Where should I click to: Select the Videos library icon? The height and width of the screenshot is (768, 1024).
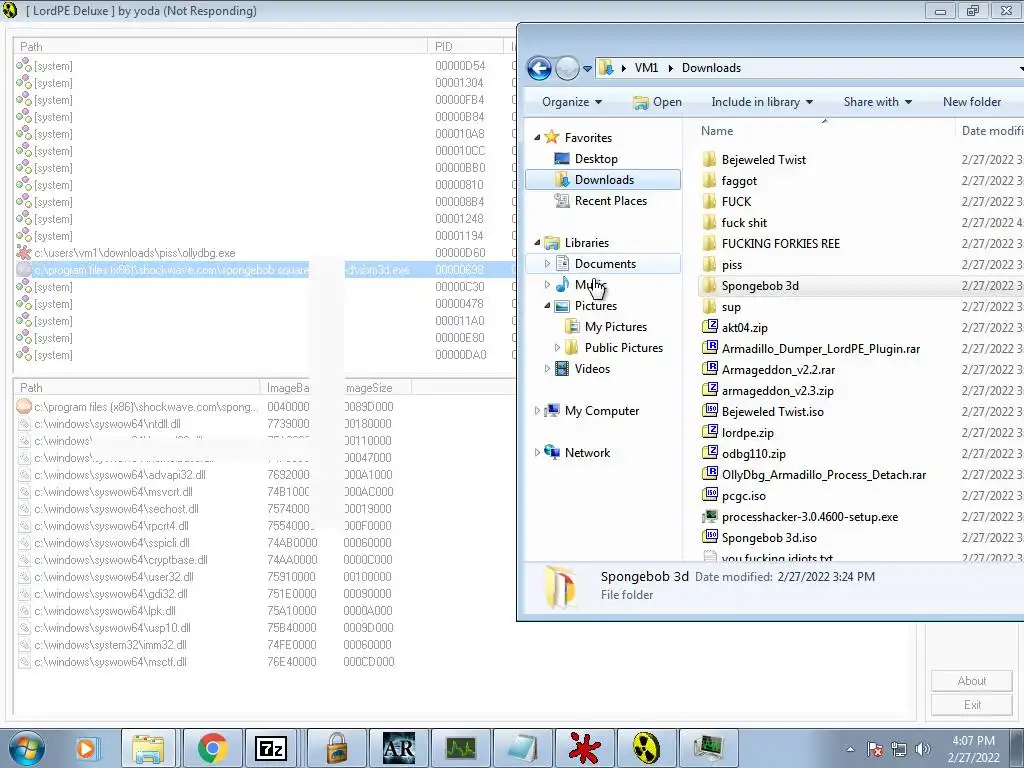point(562,369)
